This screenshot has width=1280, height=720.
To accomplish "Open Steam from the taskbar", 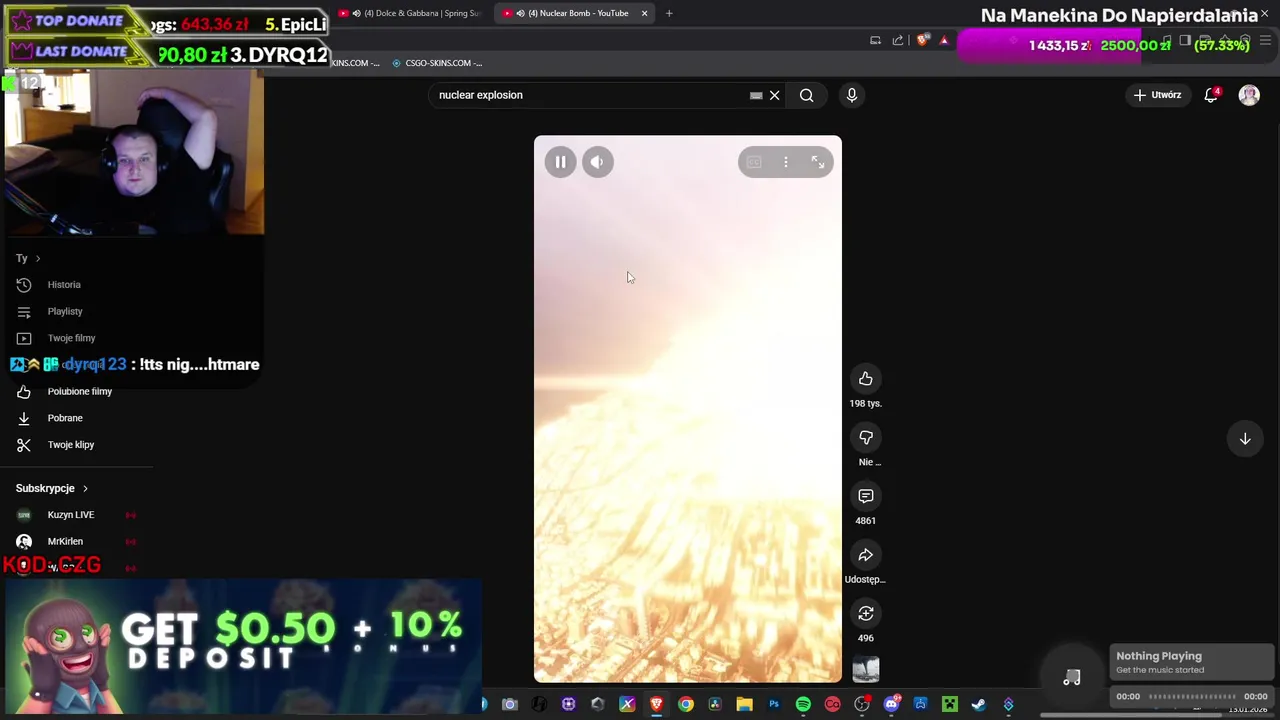I will coord(978,705).
